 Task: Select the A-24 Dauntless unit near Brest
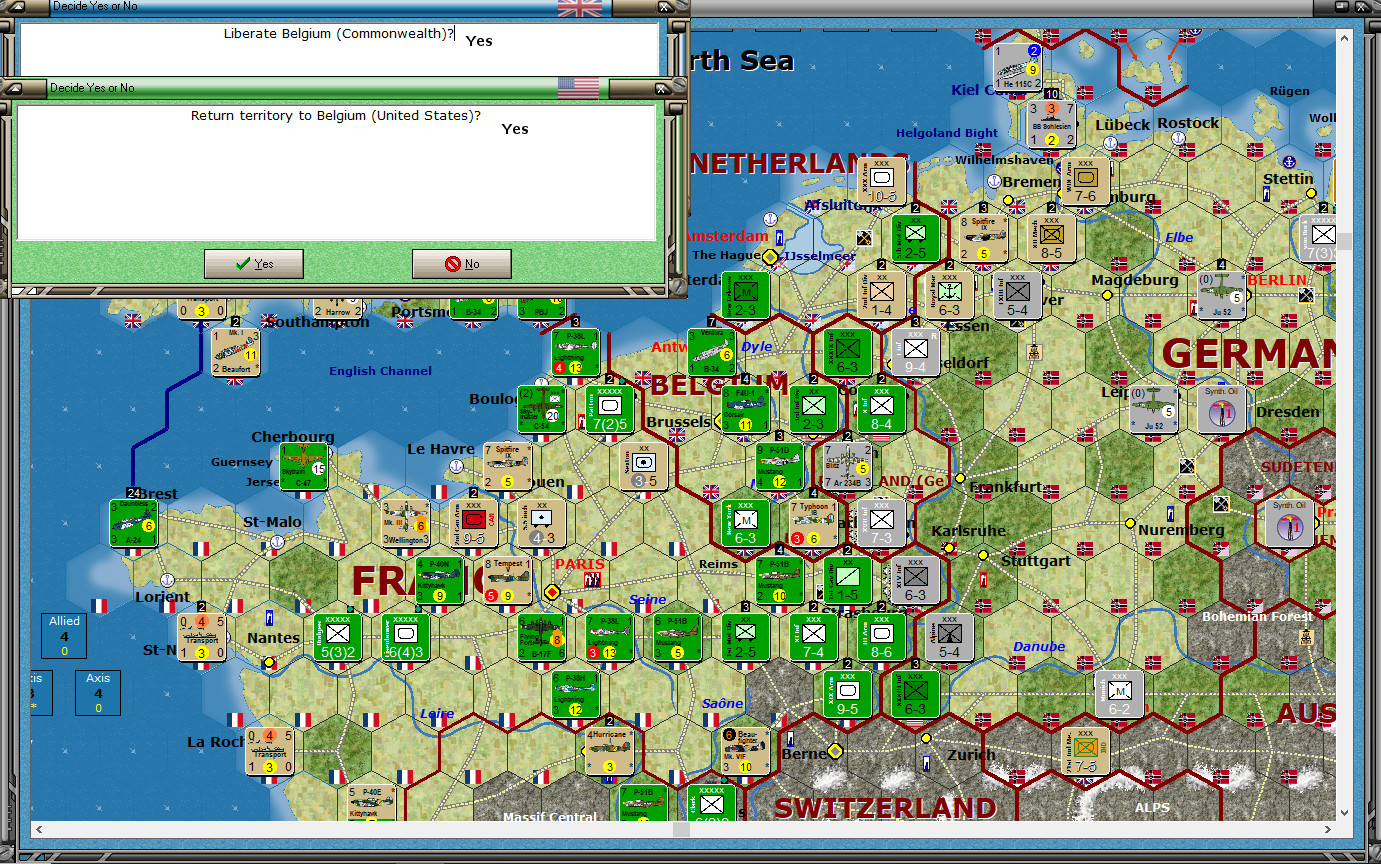[x=134, y=523]
